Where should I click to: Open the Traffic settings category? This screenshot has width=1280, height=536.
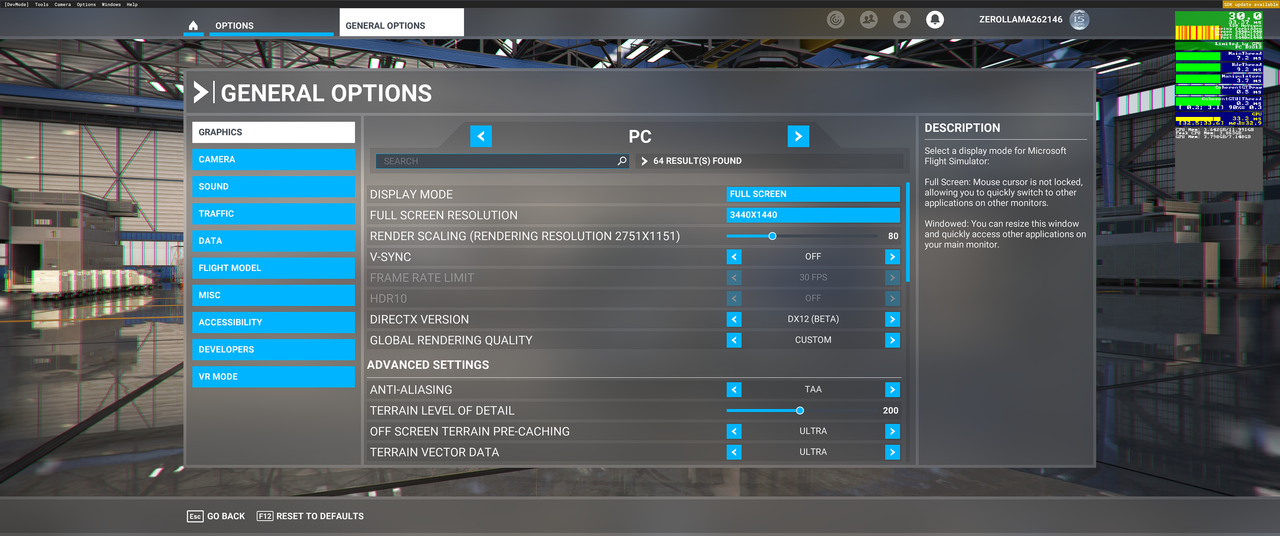click(x=273, y=213)
